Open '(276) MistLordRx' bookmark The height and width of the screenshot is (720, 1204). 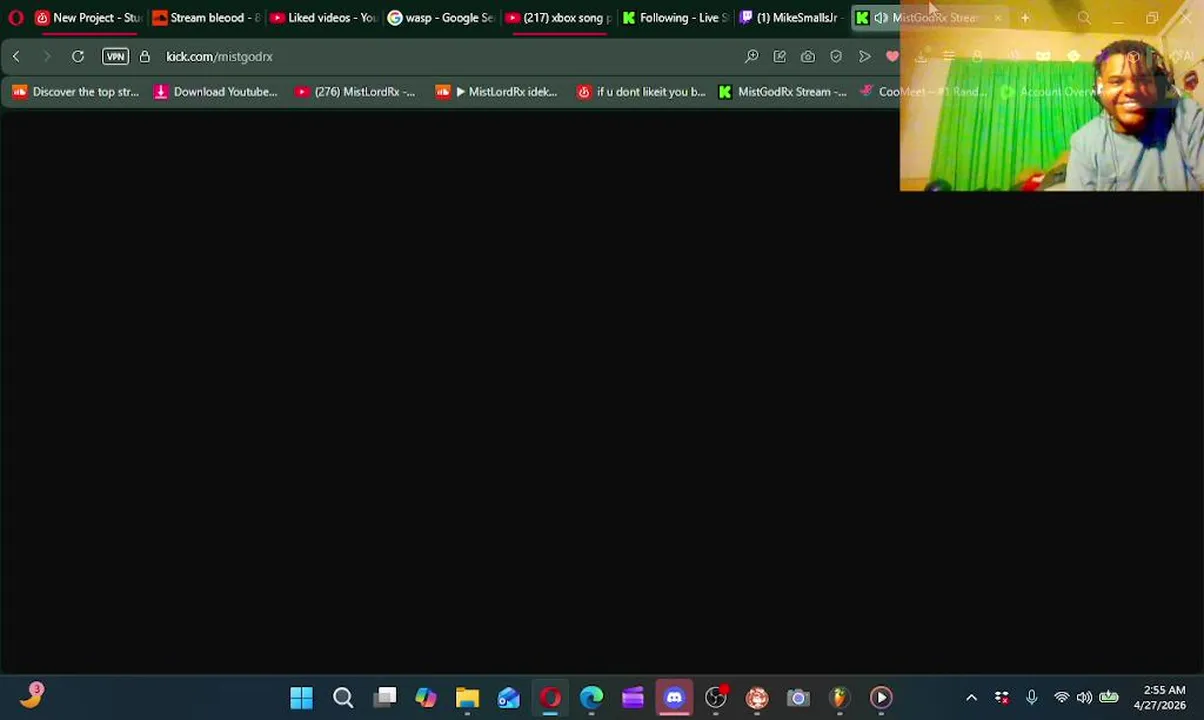pyautogui.click(x=355, y=92)
